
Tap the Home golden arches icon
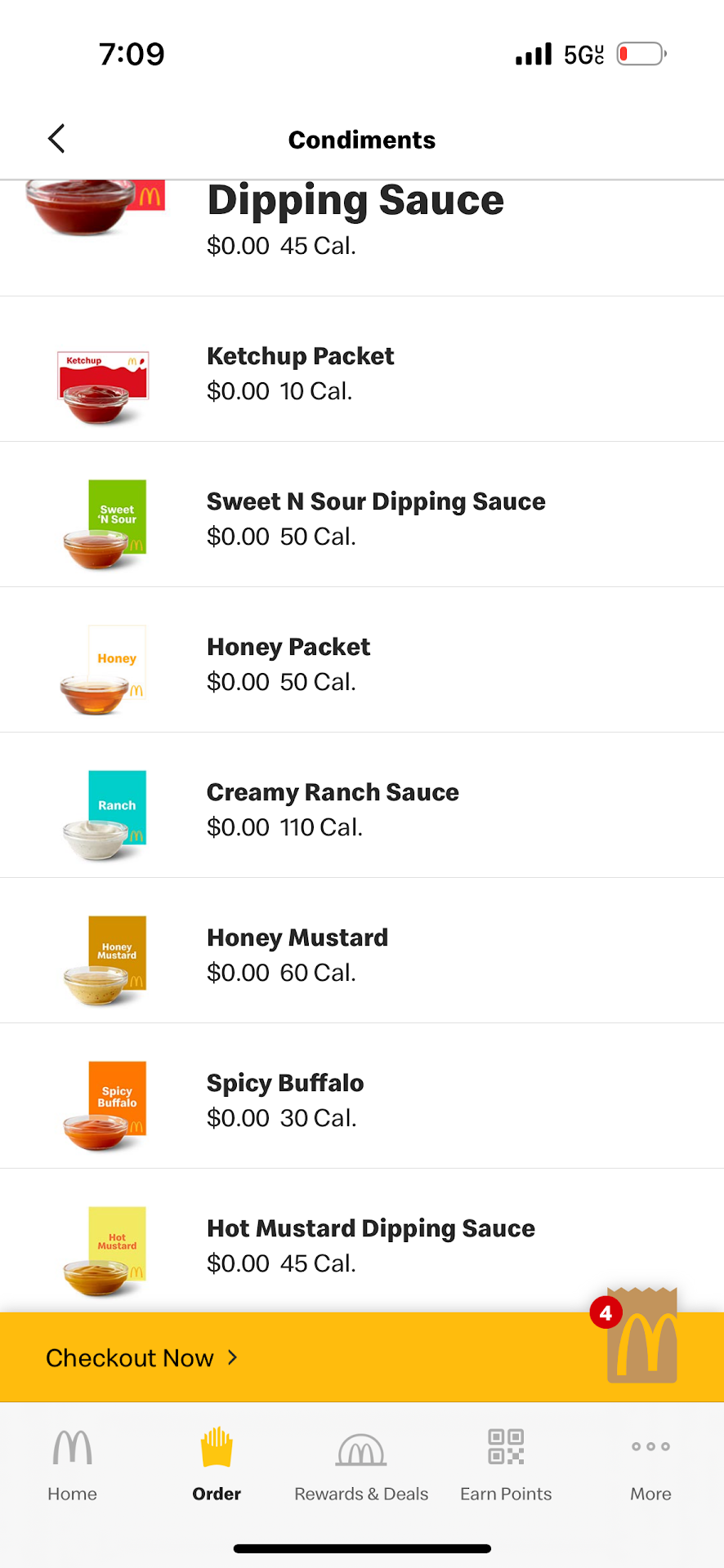[x=72, y=1448]
